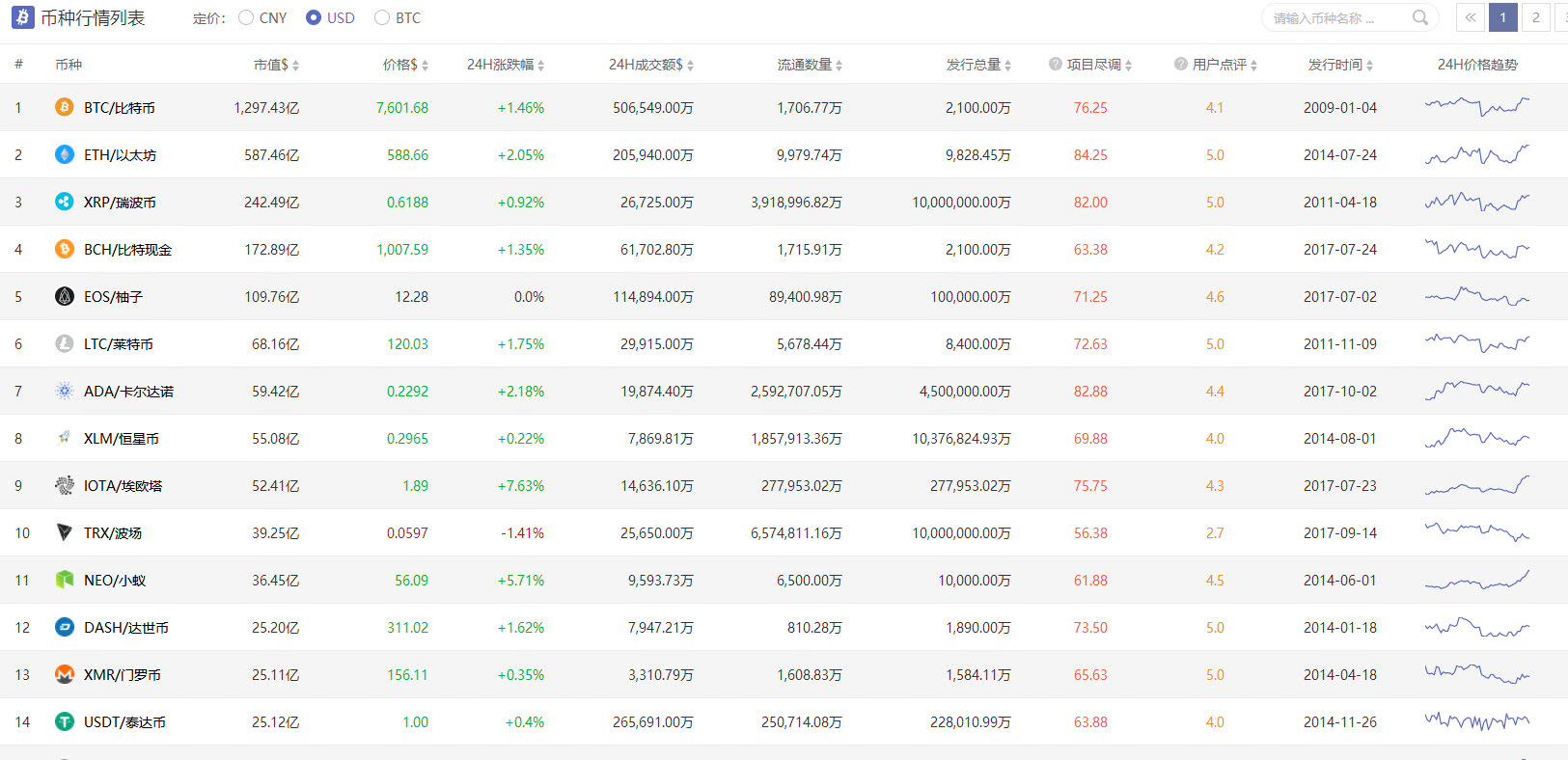Click 币种 column header
The width and height of the screenshot is (1568, 760).
coord(69,65)
